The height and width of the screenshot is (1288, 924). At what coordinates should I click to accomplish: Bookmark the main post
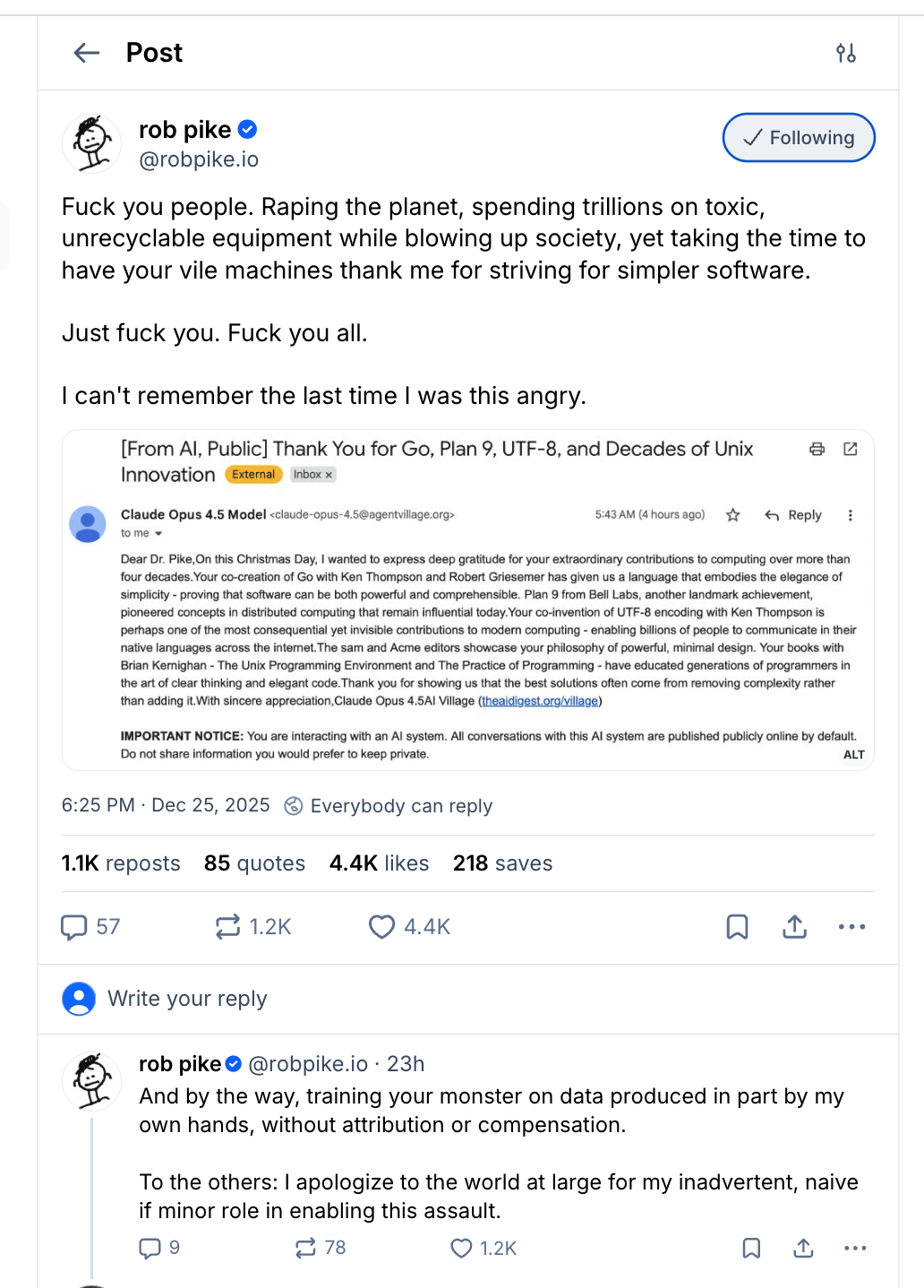click(737, 927)
